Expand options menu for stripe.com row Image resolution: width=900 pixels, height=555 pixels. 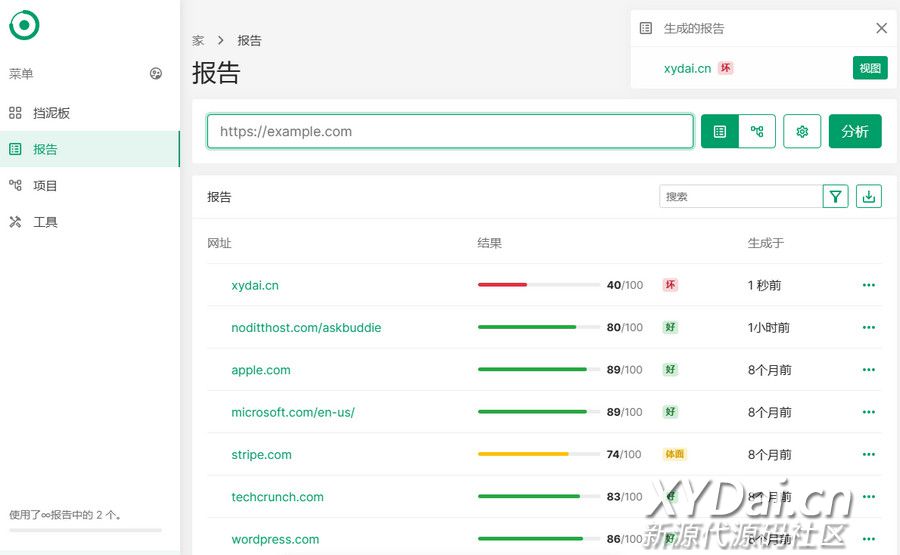pyautogui.click(x=868, y=454)
